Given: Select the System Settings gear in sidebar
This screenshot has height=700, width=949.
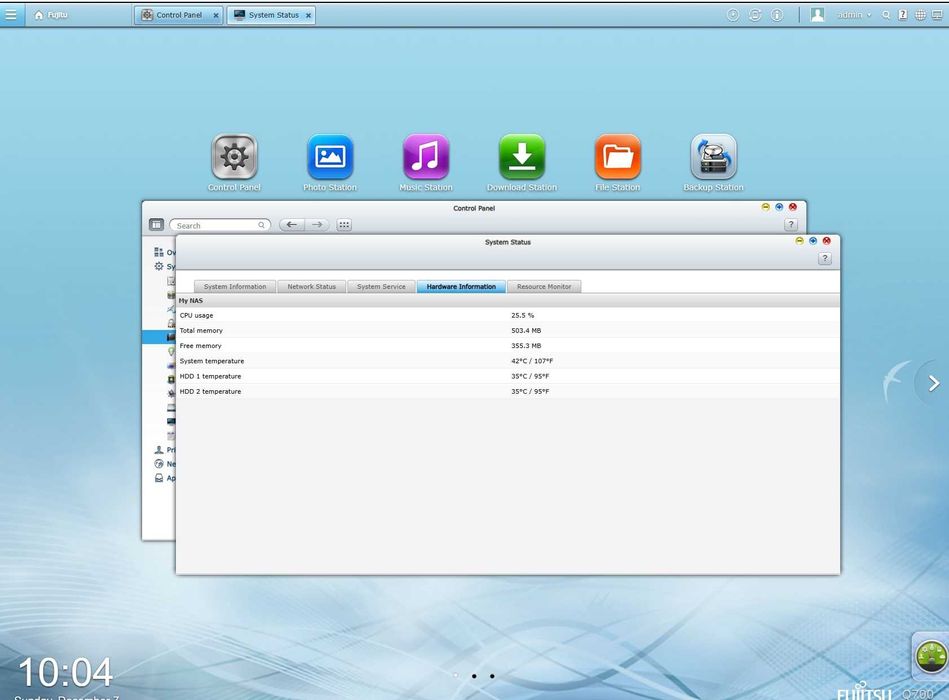Looking at the screenshot, I should tap(164, 266).
